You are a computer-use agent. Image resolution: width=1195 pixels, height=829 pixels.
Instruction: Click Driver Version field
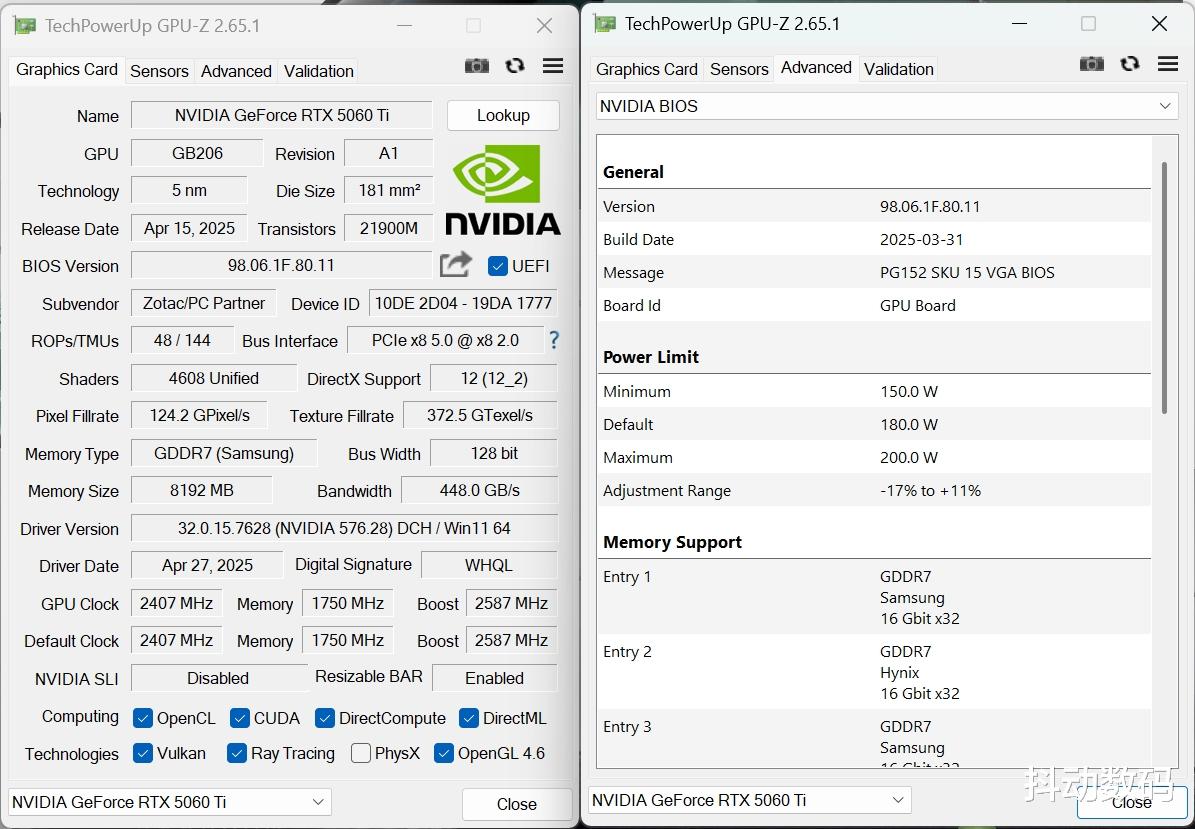pos(344,528)
